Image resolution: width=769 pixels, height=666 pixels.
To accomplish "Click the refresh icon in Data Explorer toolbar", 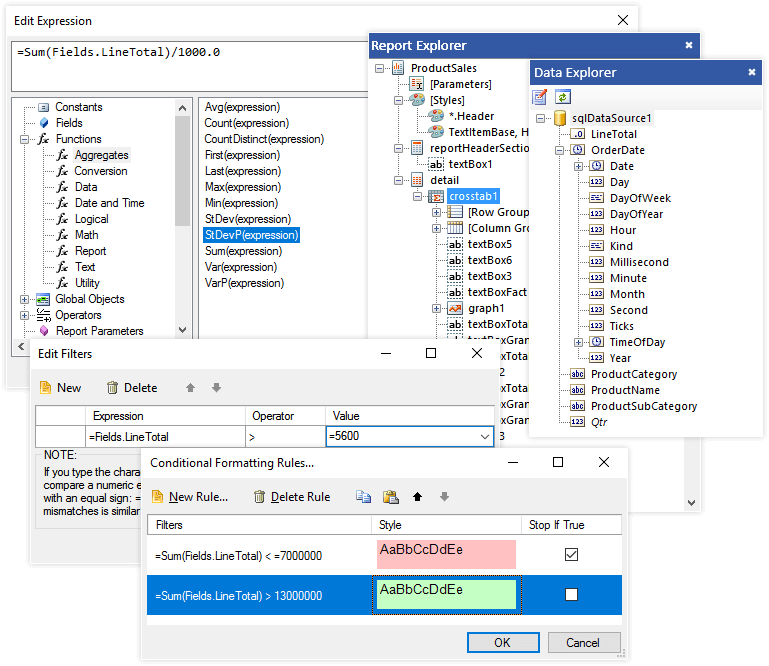I will pos(563,97).
